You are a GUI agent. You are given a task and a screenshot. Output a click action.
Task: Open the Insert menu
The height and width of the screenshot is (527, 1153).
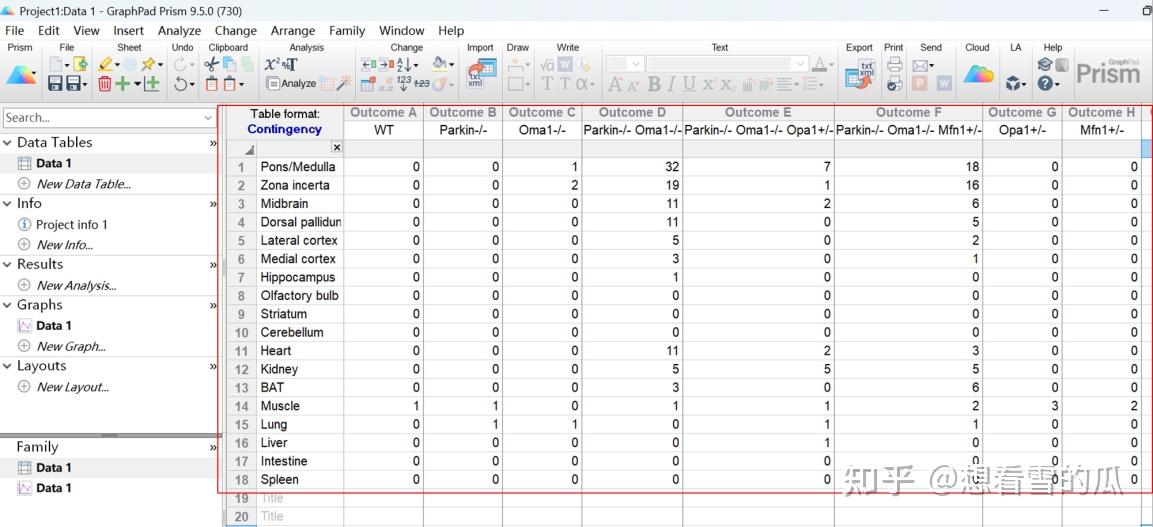point(129,31)
